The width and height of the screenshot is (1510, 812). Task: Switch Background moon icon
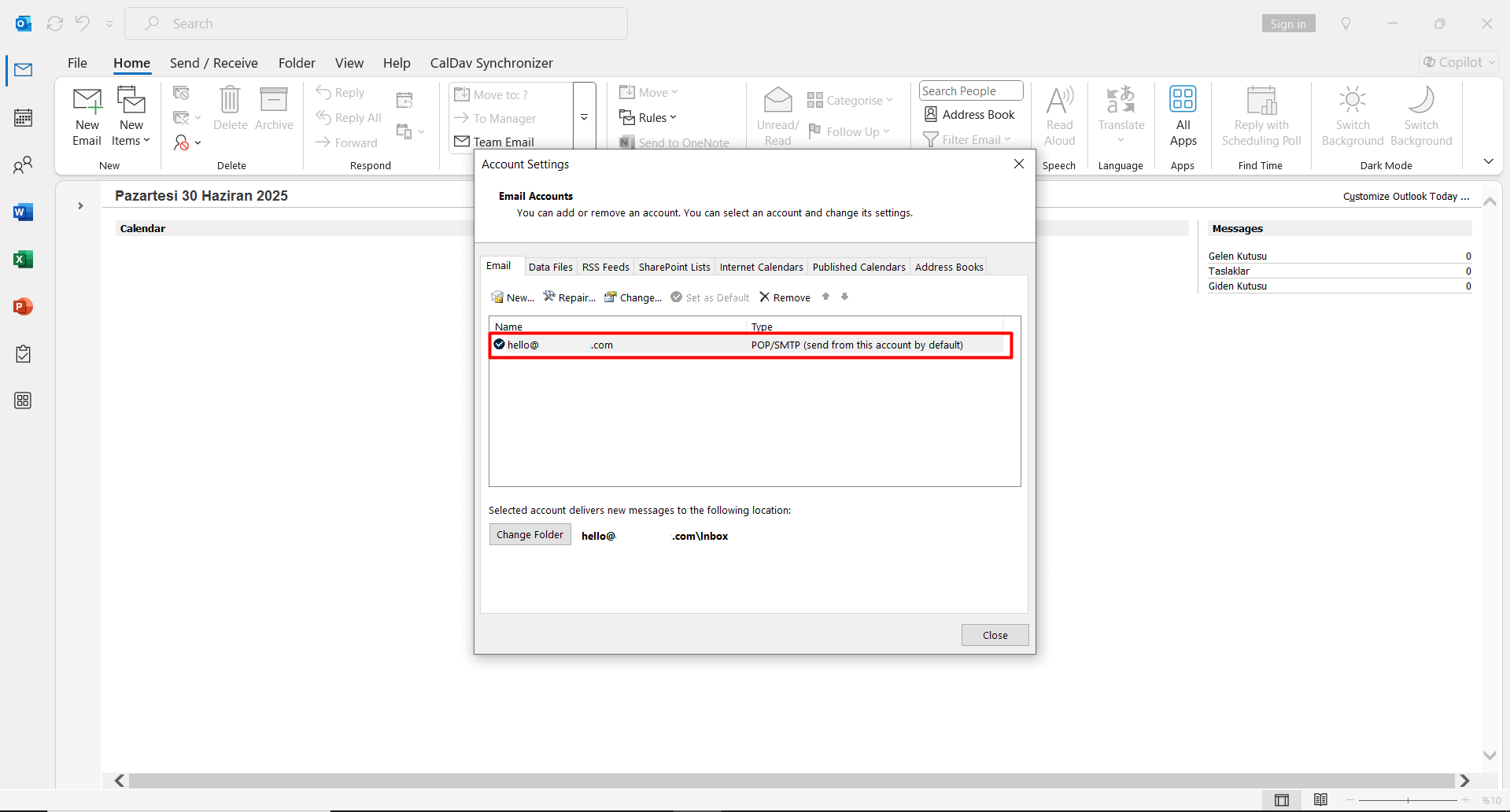[1421, 100]
